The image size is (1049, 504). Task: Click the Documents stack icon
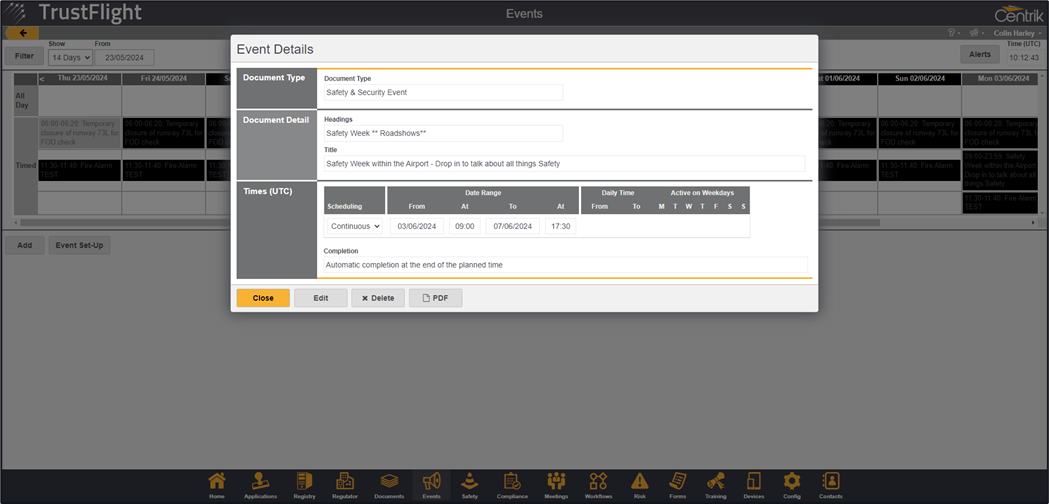(389, 484)
